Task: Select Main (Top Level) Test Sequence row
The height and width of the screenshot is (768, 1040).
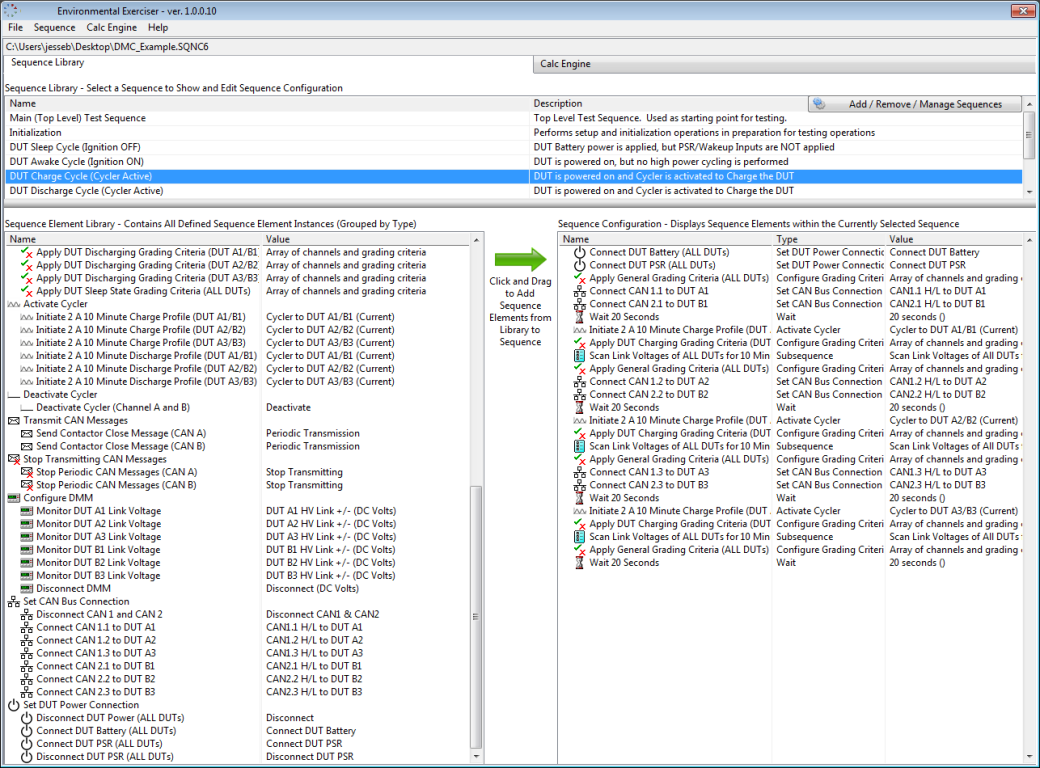Action: point(514,118)
